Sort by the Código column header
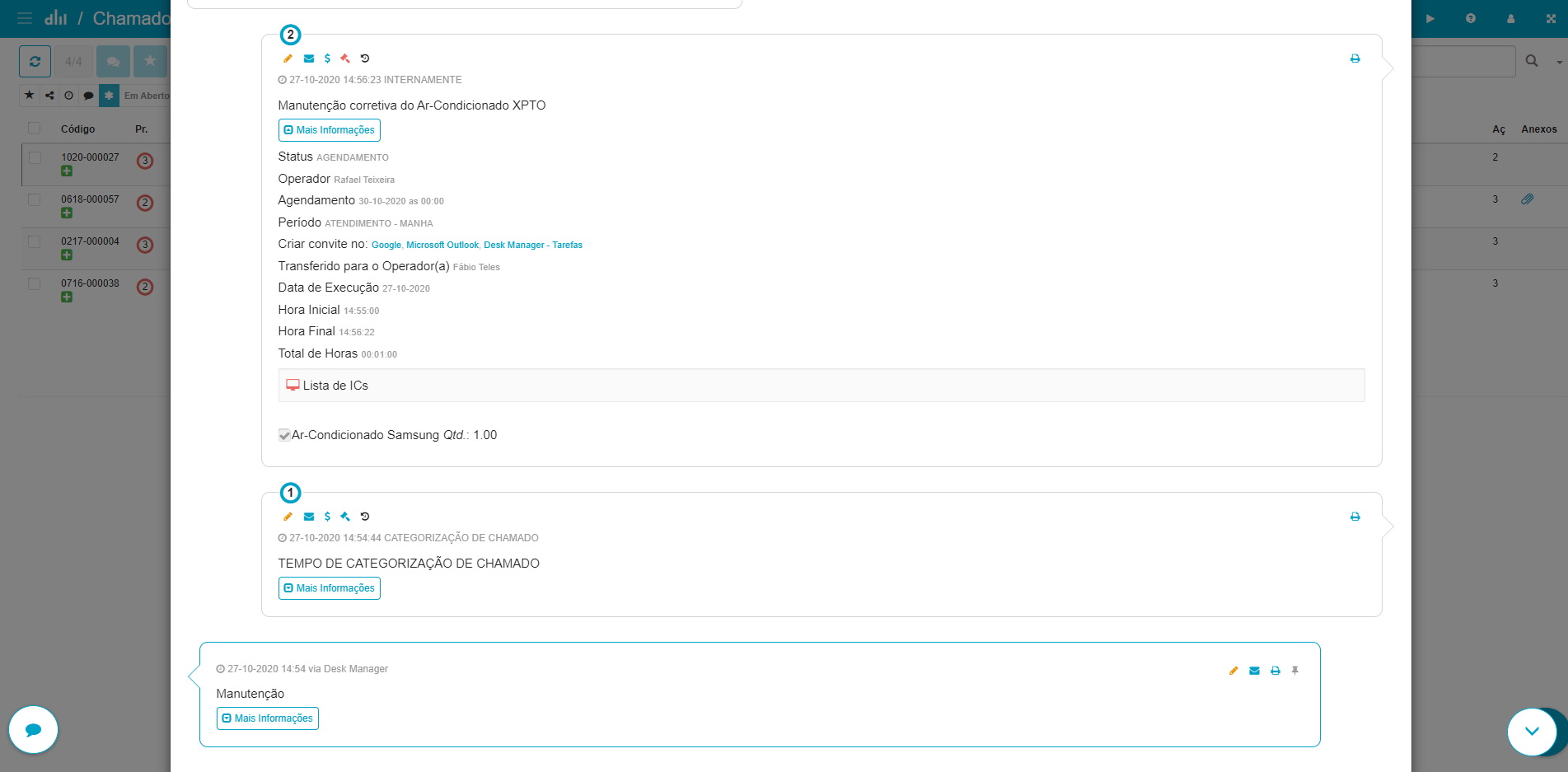This screenshot has height=772, width=1568. (77, 129)
